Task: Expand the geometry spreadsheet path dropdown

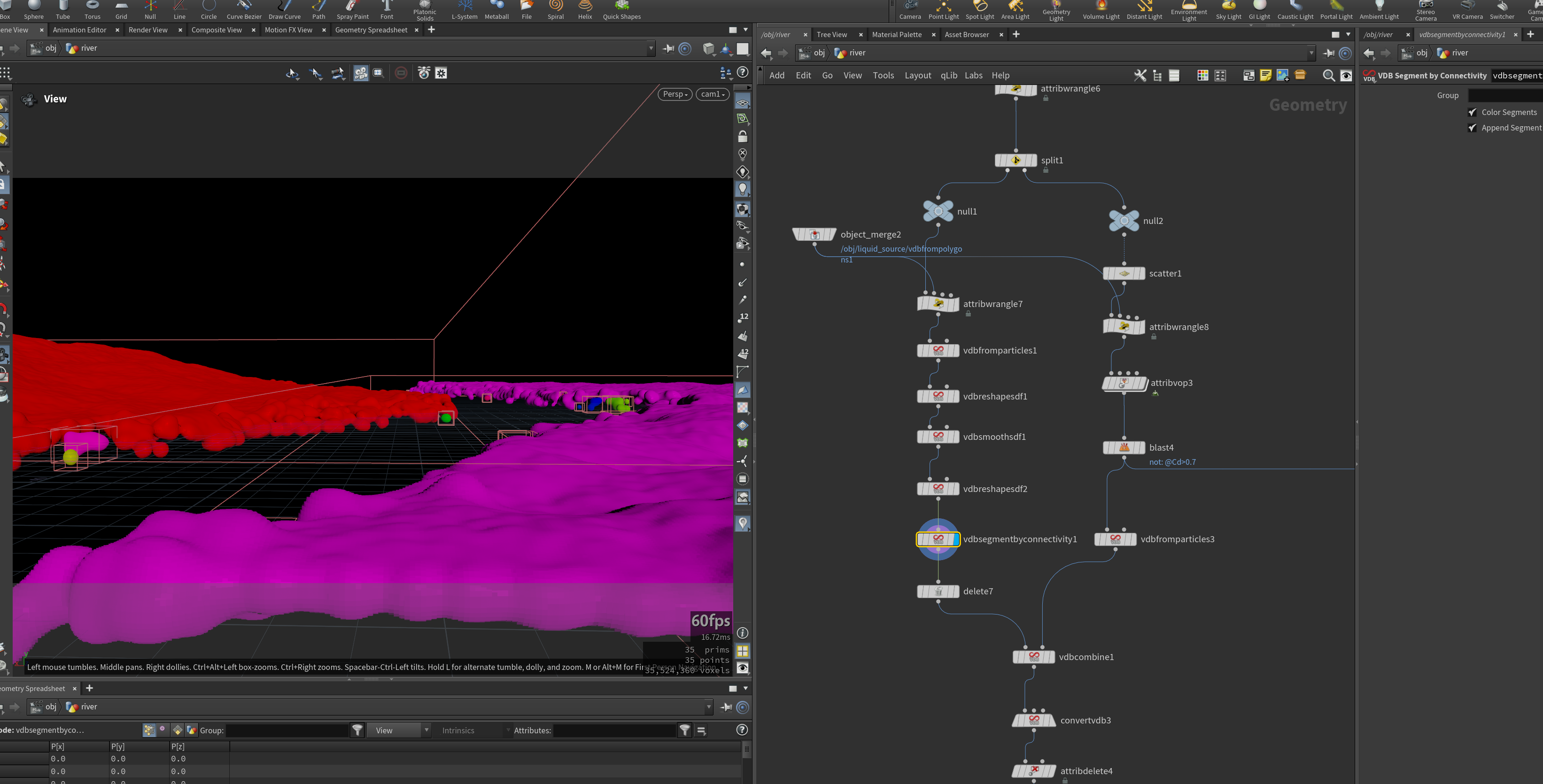Action: [x=709, y=707]
